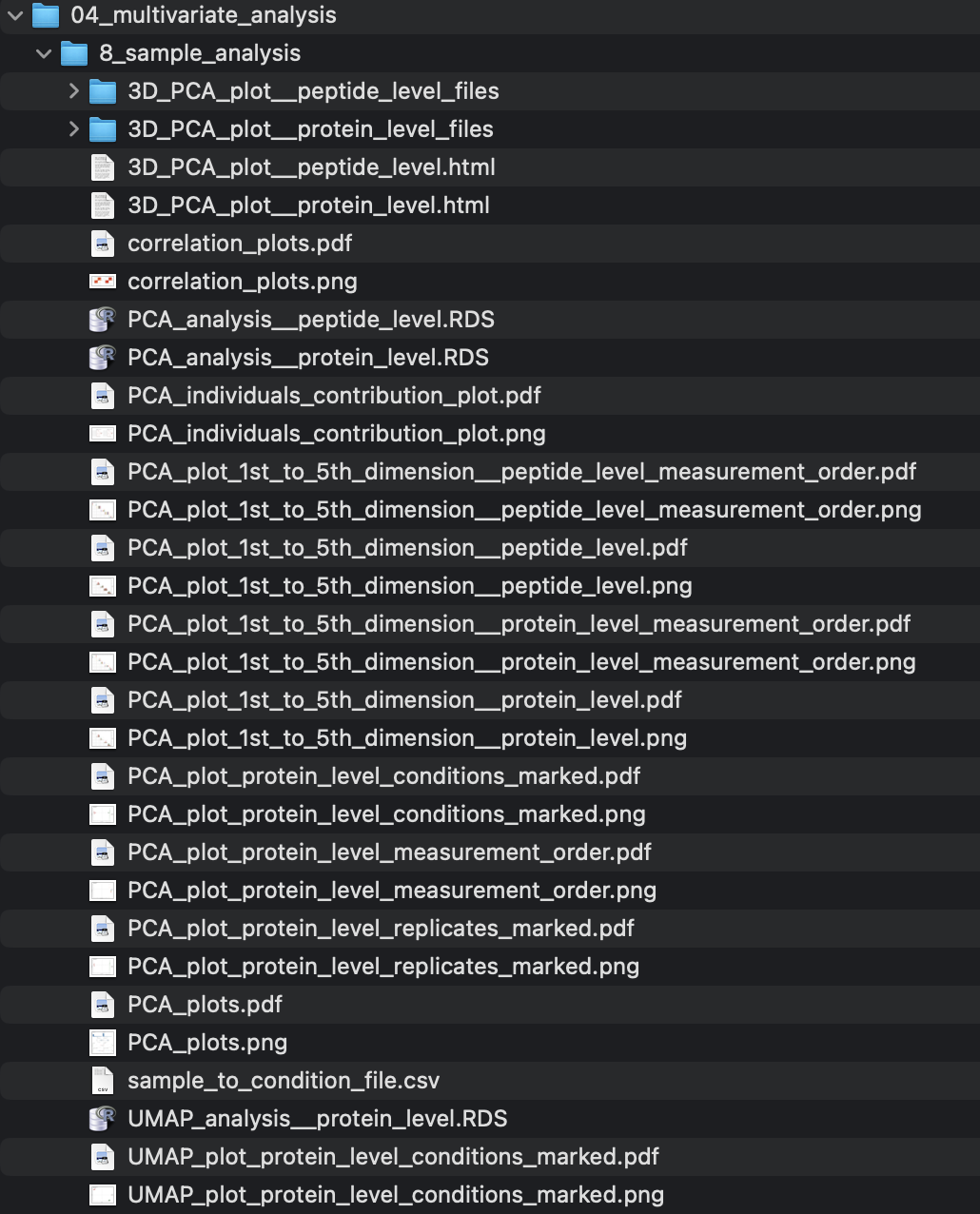
Task: Click the UMAP_analysis__protein_level.RDS R icon
Action: pyautogui.click(x=103, y=1119)
